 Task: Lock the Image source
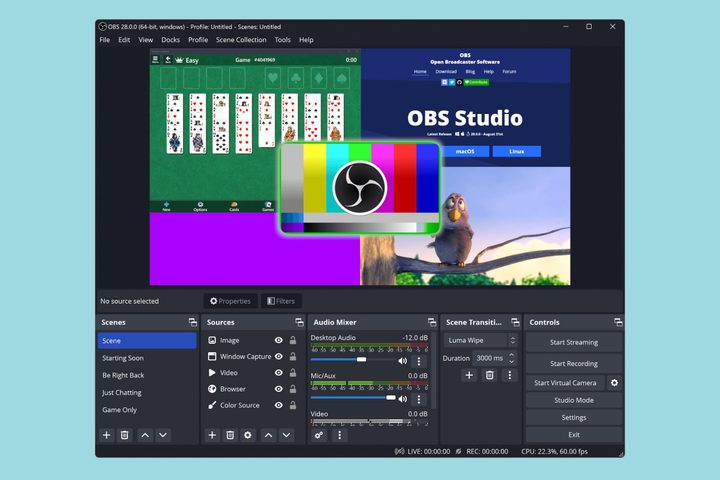292,340
